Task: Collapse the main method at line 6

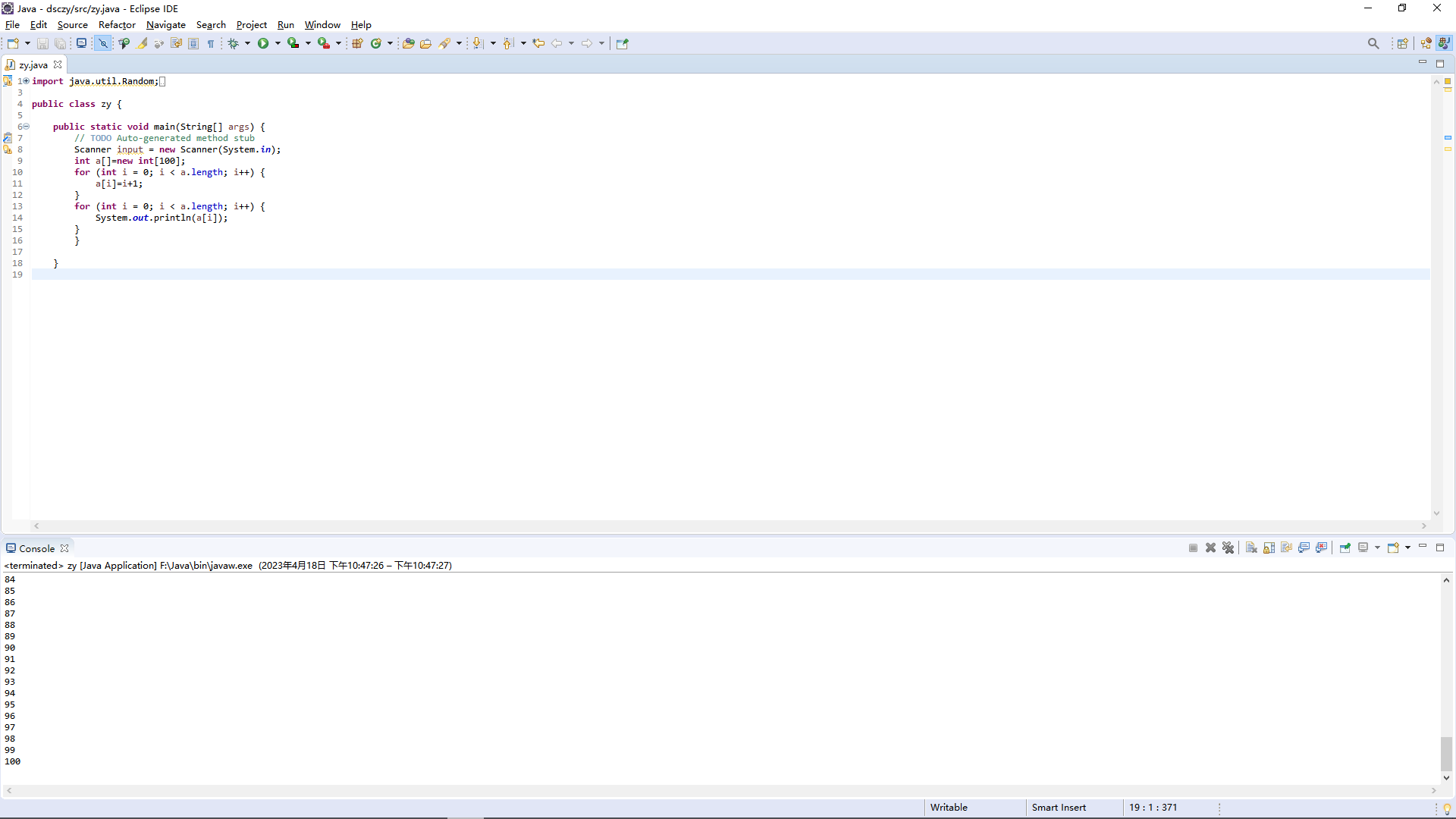Action: (26, 127)
